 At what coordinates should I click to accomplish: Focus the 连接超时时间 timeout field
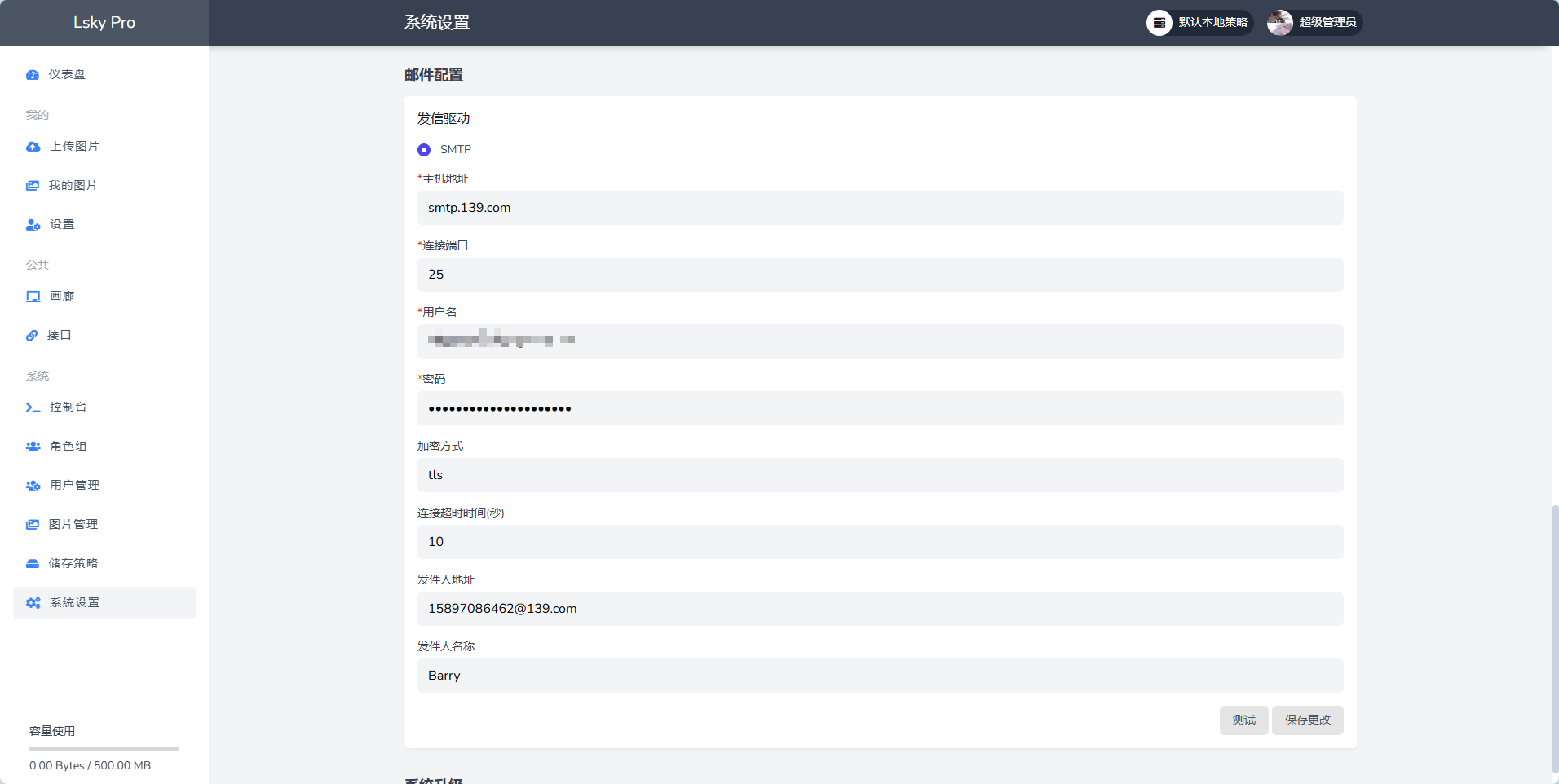(x=881, y=542)
